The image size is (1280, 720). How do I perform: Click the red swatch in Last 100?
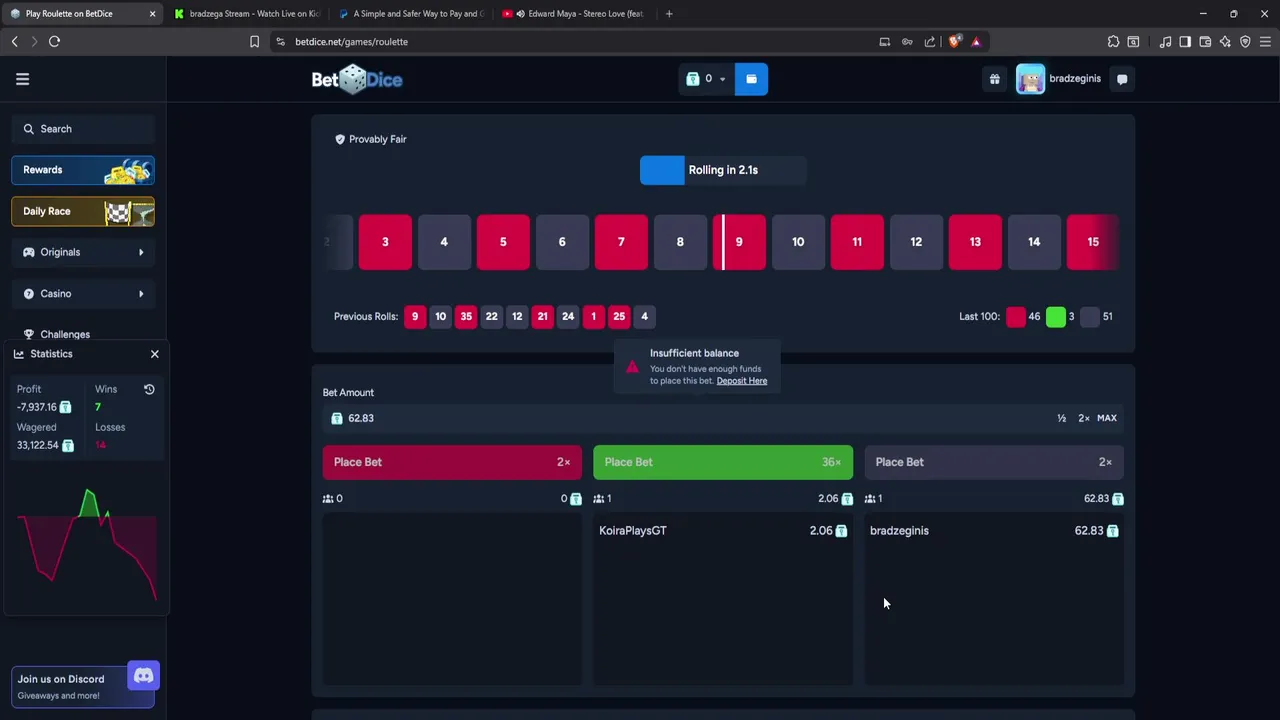tap(1016, 317)
